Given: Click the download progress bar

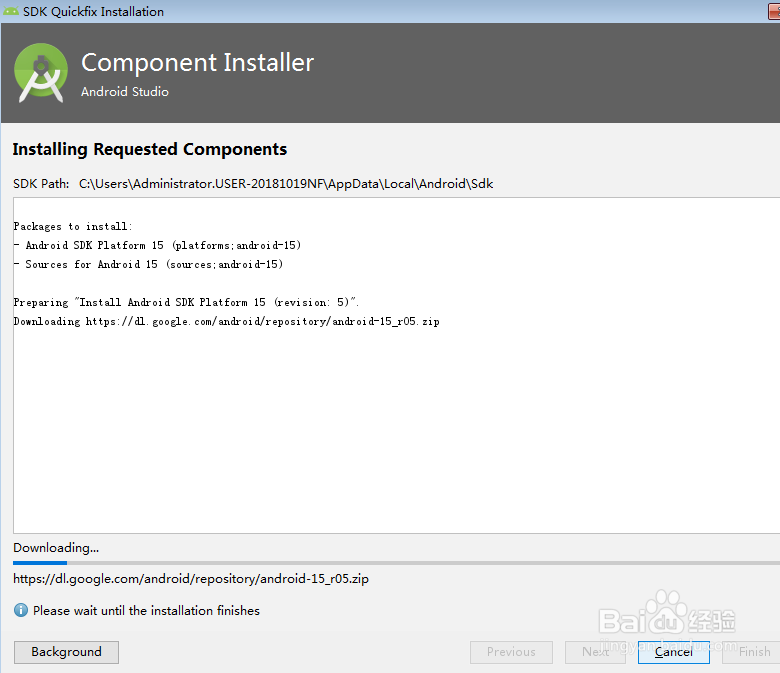Looking at the screenshot, I should coord(396,563).
